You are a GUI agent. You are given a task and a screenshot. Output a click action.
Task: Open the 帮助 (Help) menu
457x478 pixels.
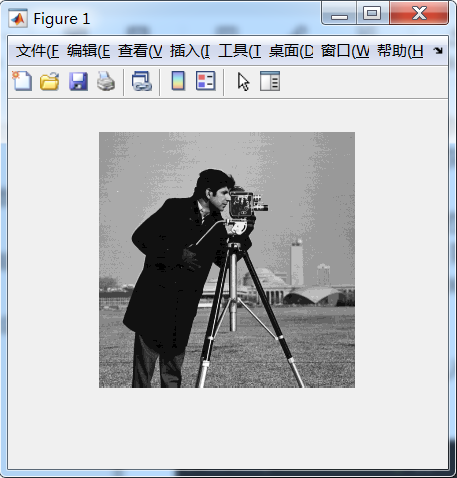point(400,51)
